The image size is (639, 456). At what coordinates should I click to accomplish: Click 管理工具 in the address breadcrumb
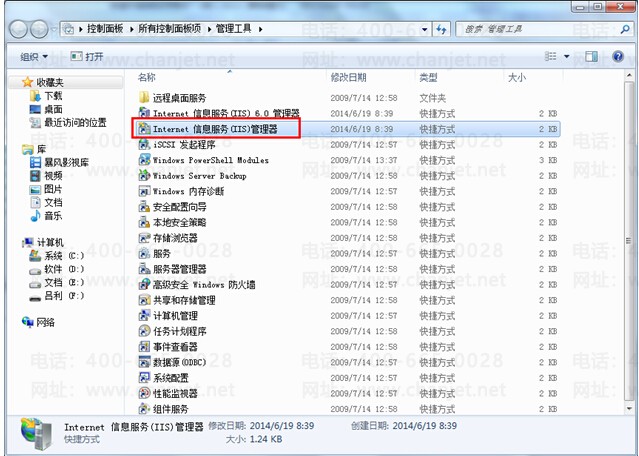tap(234, 29)
